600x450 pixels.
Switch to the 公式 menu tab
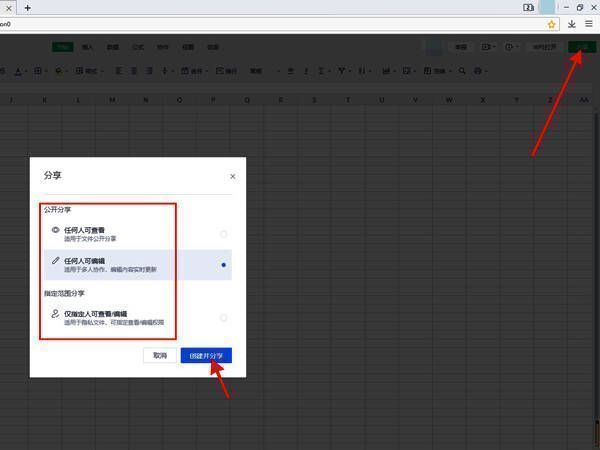tap(138, 47)
